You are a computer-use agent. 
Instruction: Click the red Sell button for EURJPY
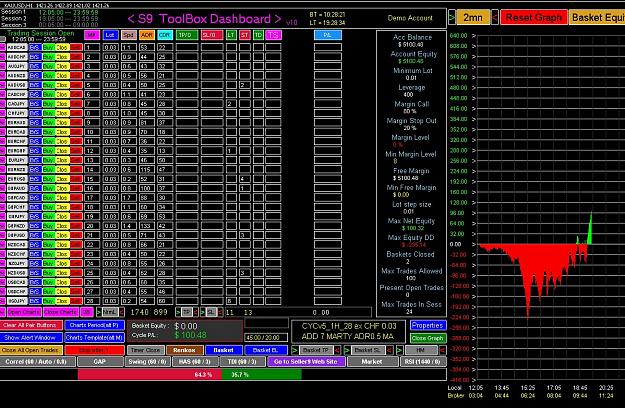coord(76,160)
